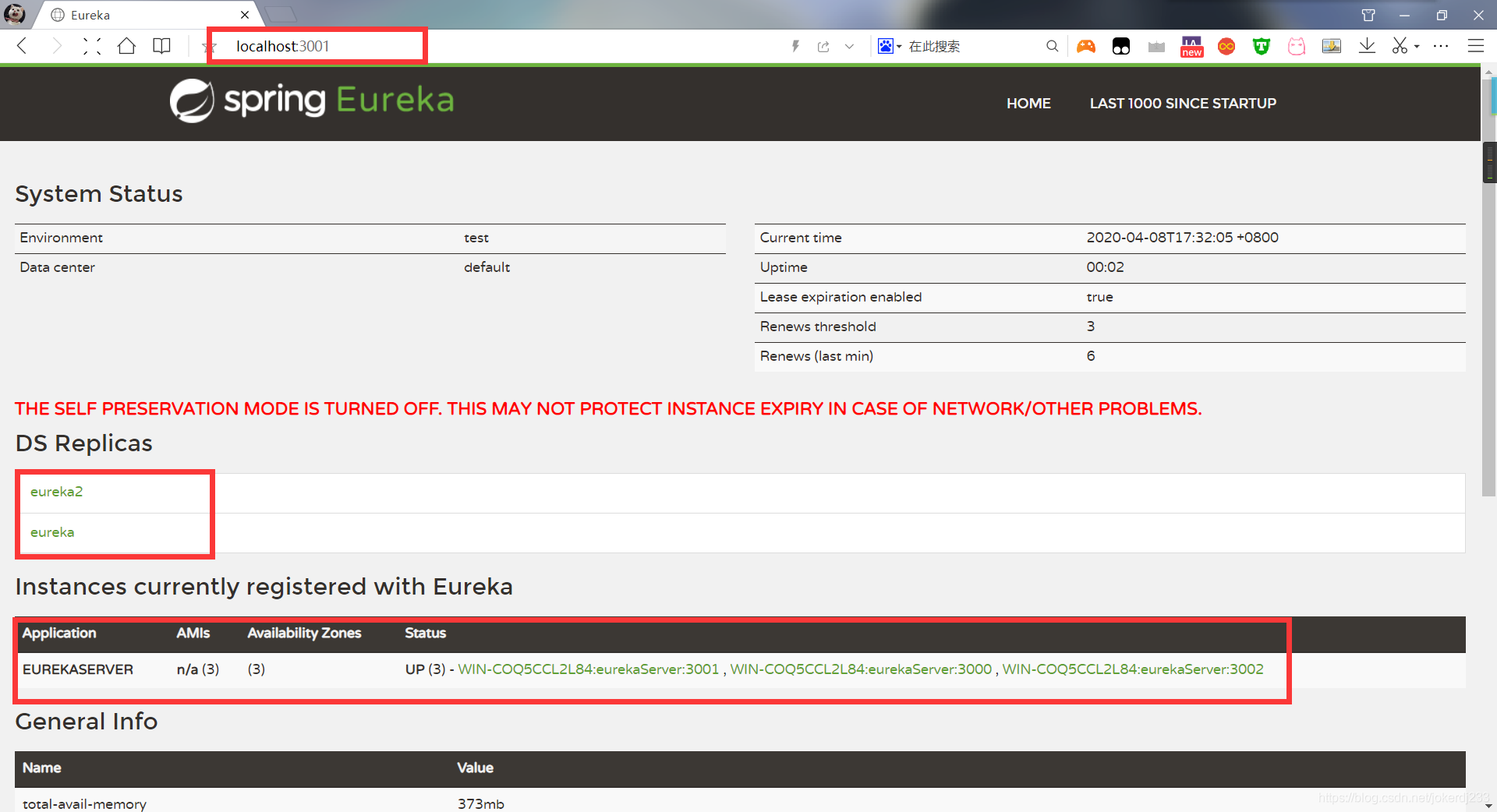Open the pink cat extension icon

(x=1297, y=47)
